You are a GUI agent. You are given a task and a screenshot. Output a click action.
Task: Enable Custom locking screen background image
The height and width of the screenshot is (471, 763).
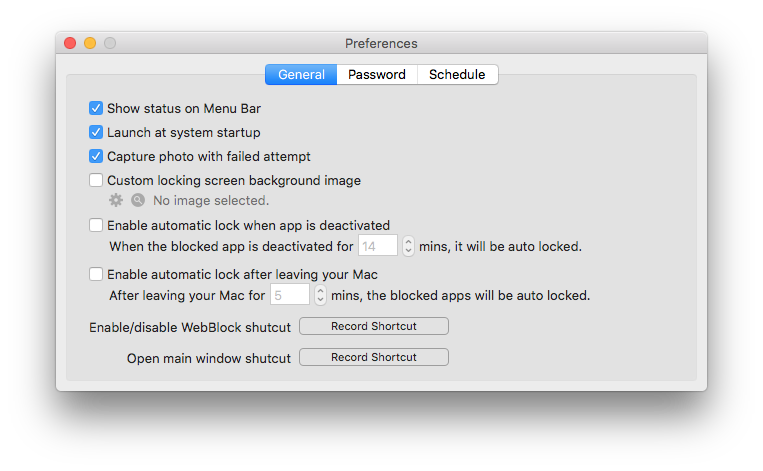(96, 180)
